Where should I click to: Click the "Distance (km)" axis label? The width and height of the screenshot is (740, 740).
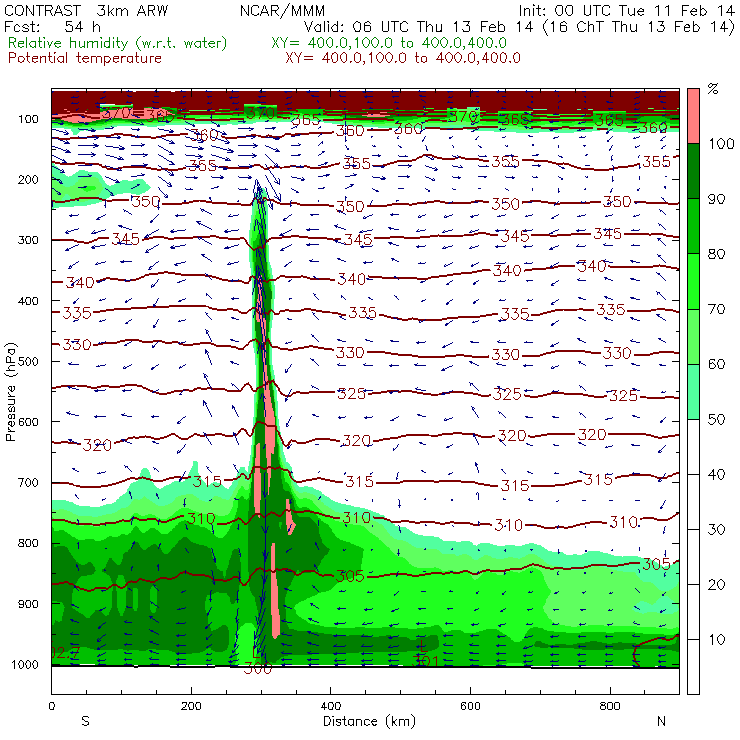pyautogui.click(x=369, y=721)
